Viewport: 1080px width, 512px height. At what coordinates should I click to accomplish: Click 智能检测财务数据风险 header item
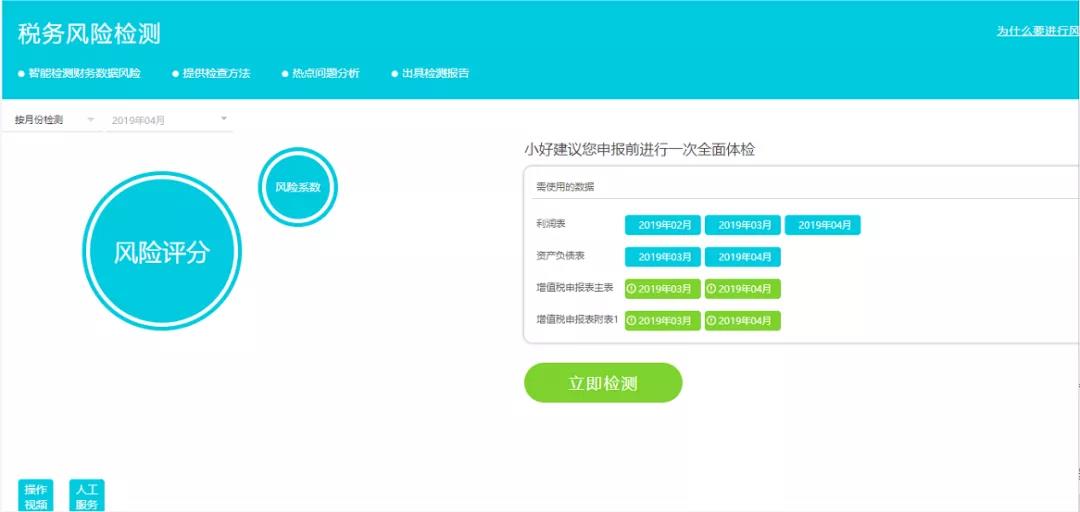click(84, 73)
